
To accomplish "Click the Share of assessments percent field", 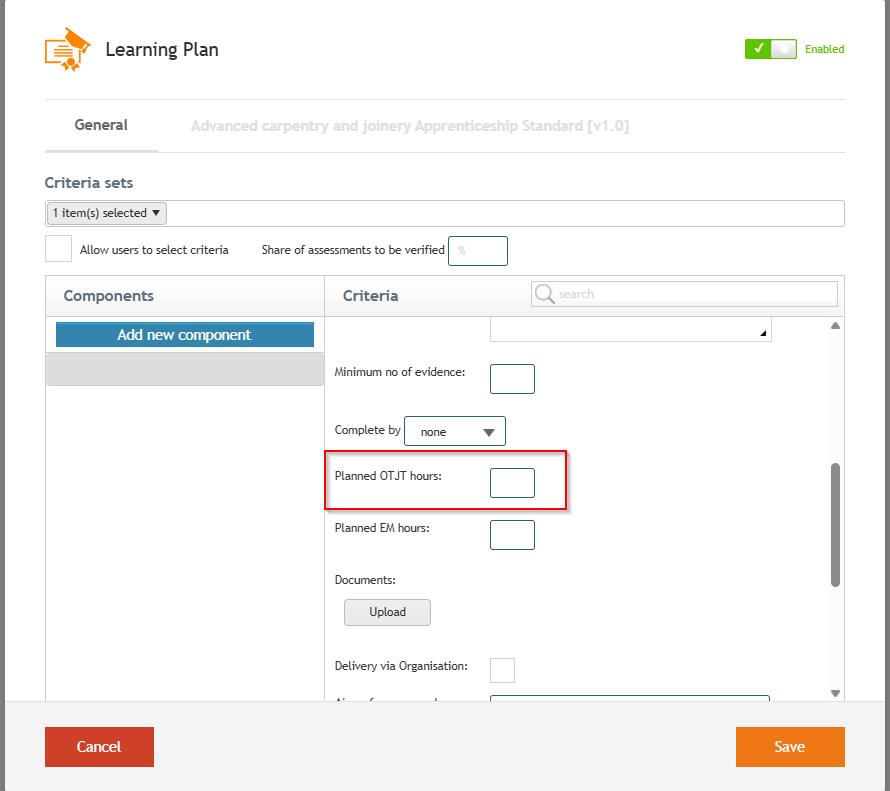I will 477,251.
